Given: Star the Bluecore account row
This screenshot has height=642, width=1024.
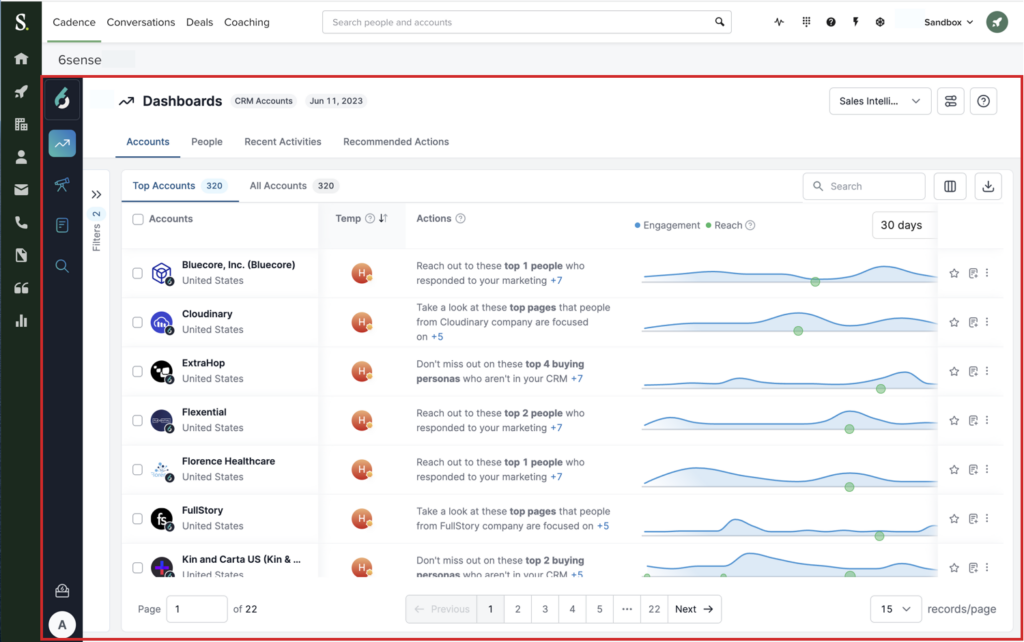Looking at the screenshot, I should [x=954, y=273].
